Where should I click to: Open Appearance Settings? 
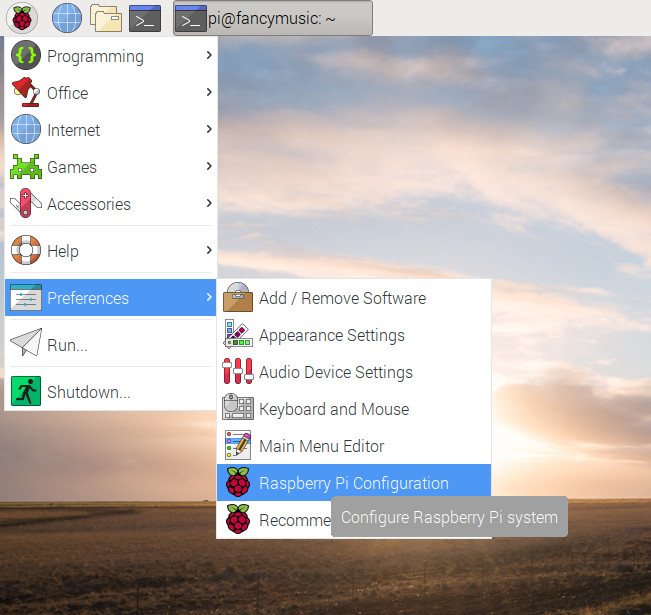(354, 334)
